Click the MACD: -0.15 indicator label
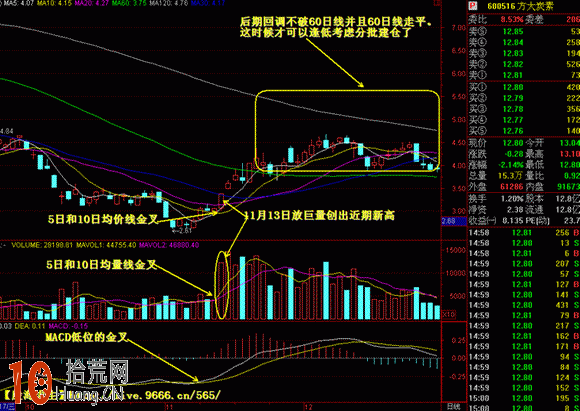 pyautogui.click(x=68, y=326)
